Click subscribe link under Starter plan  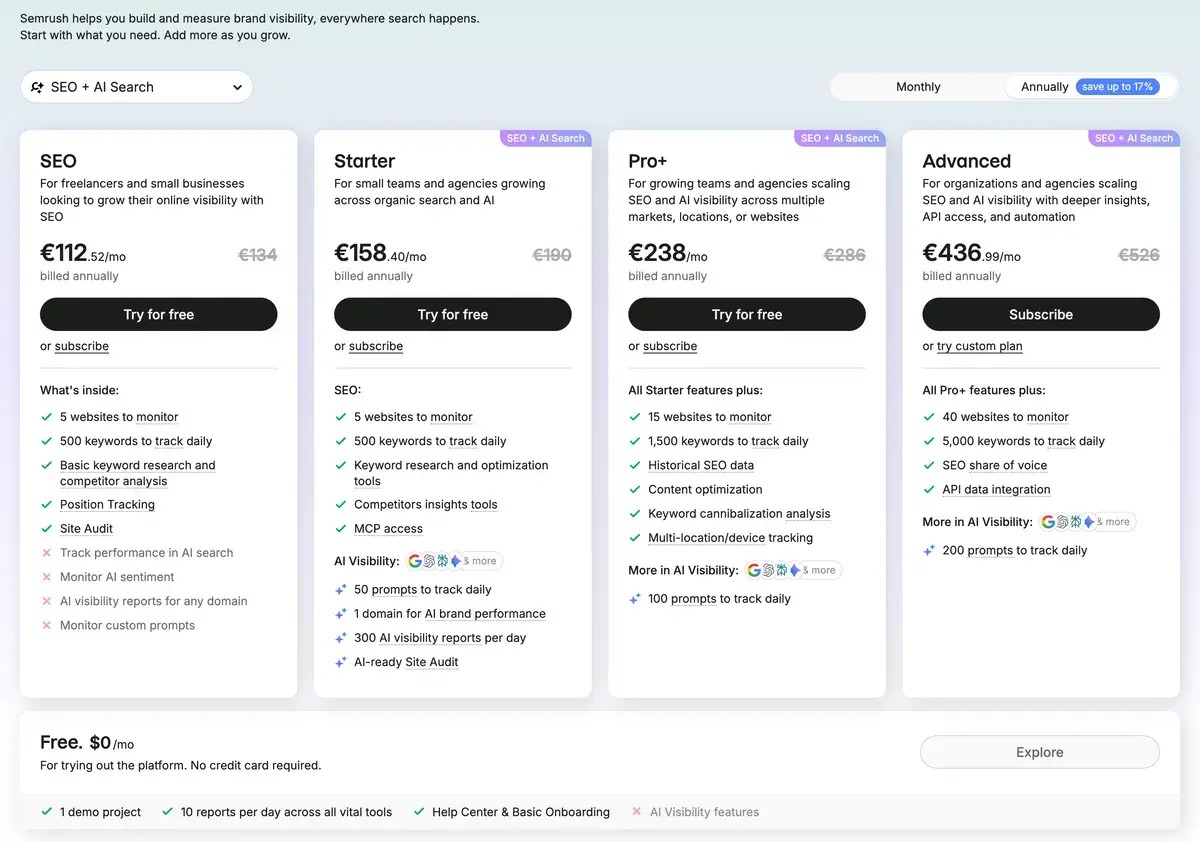(376, 346)
